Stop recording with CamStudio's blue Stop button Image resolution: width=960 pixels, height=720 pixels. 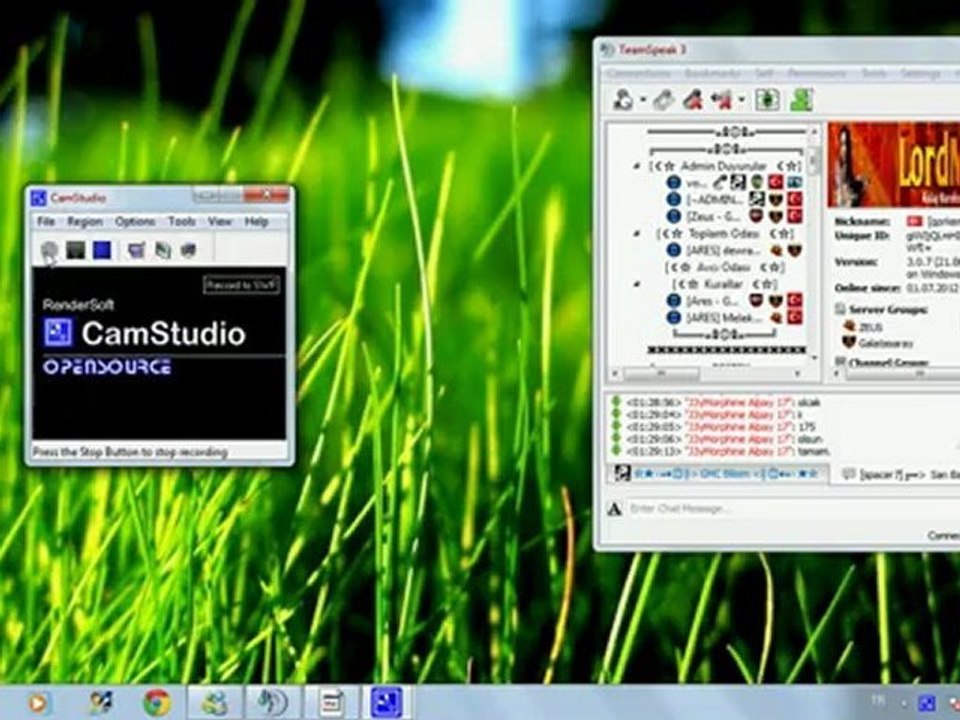102,250
